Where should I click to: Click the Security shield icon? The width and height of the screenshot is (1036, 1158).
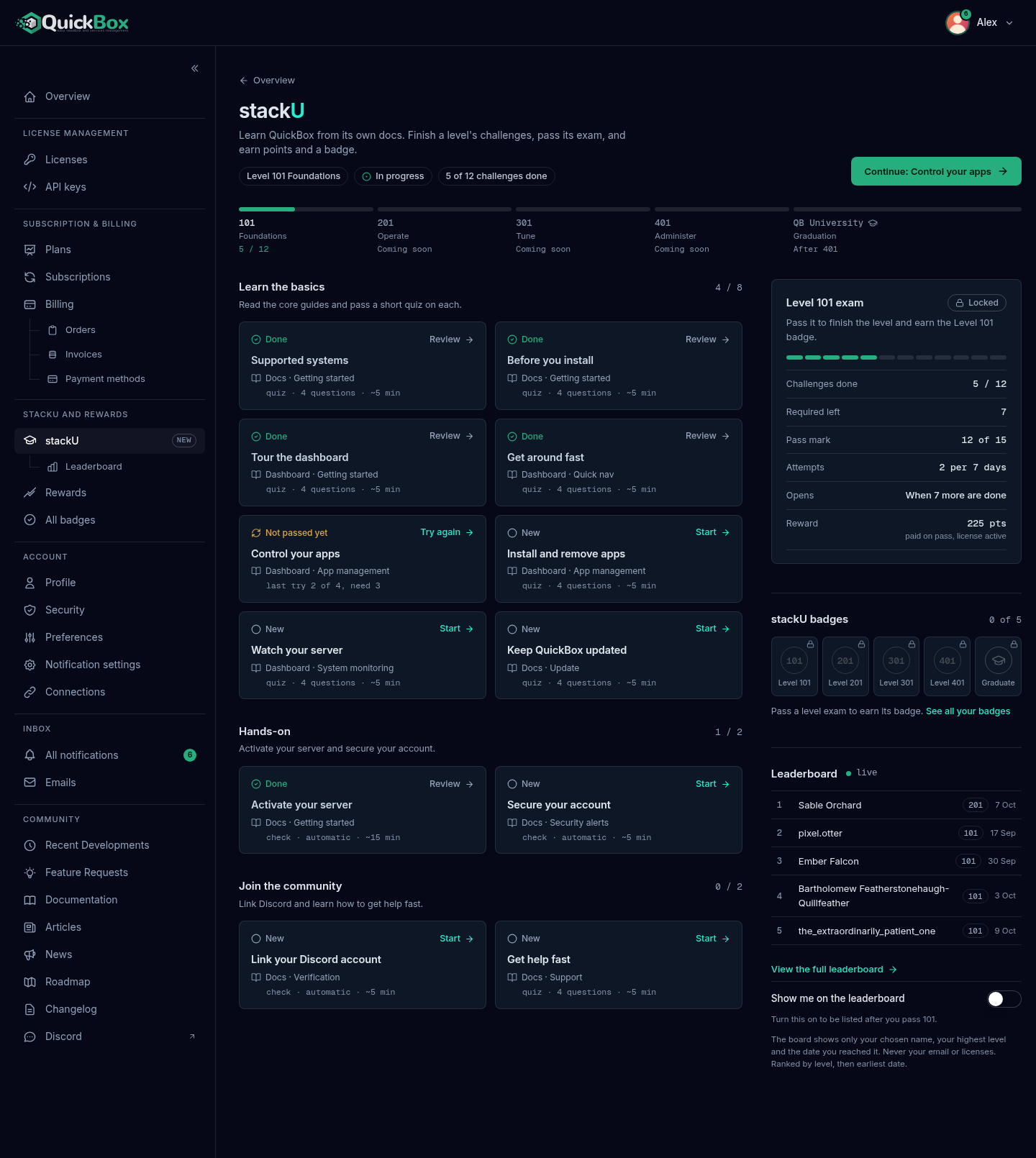tap(30, 610)
